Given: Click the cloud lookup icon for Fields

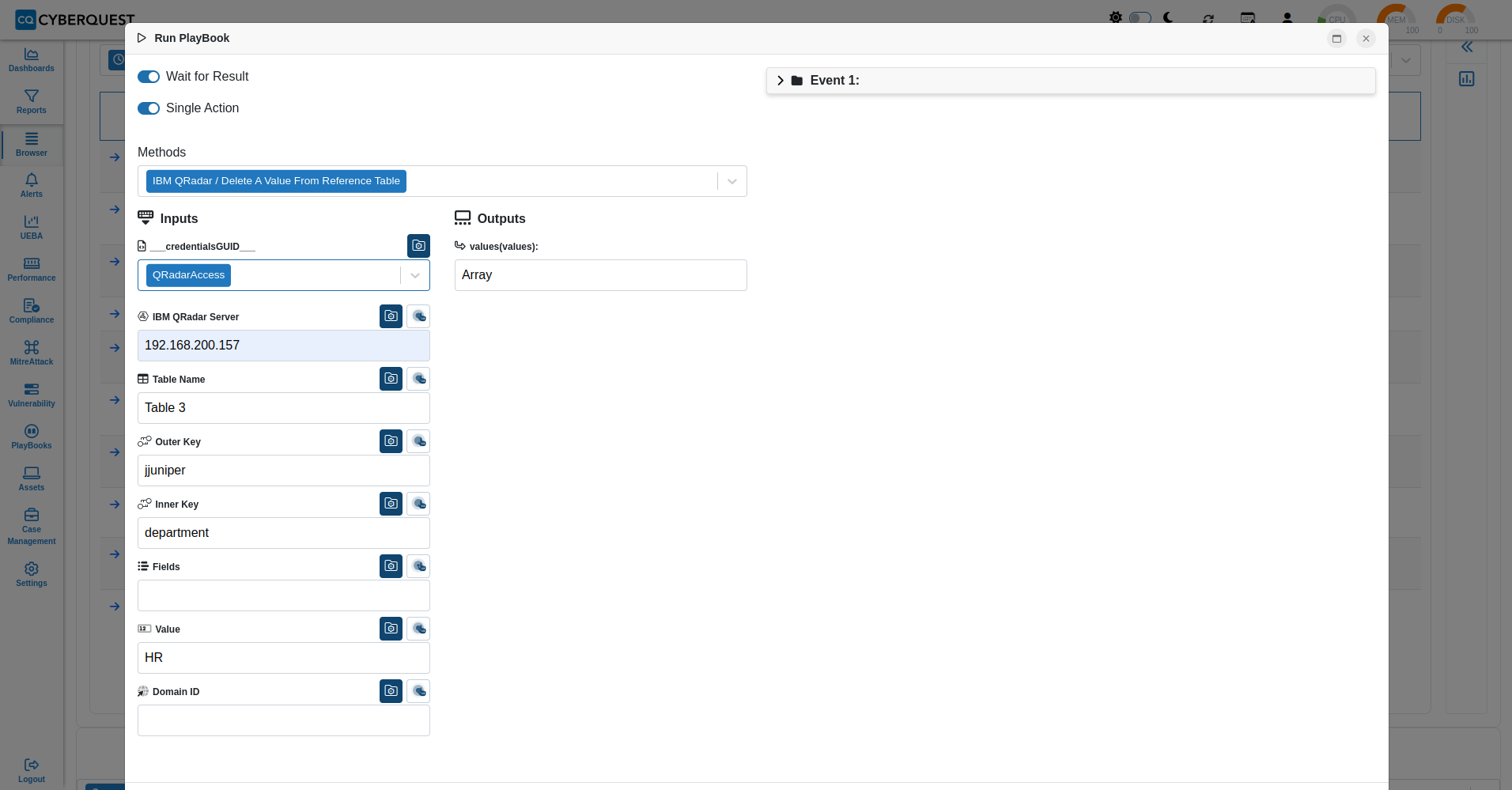Looking at the screenshot, I should [x=418, y=566].
